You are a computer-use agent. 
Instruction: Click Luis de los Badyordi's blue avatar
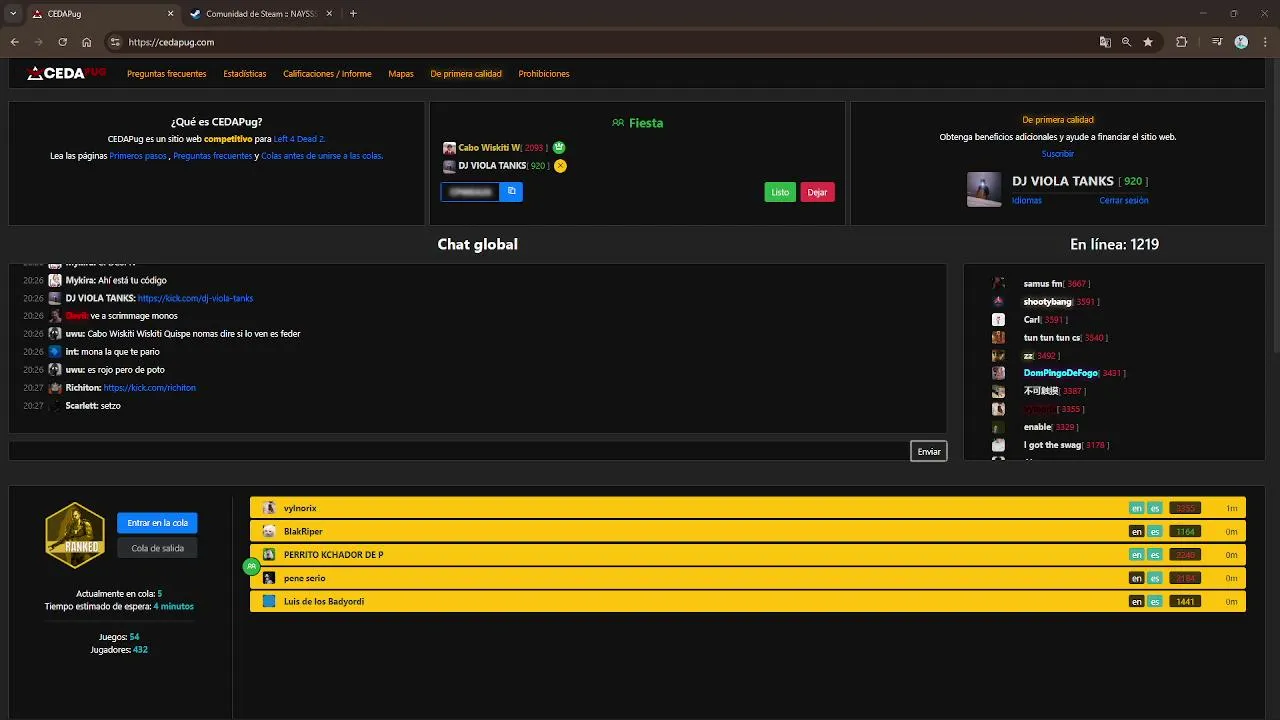[x=269, y=601]
